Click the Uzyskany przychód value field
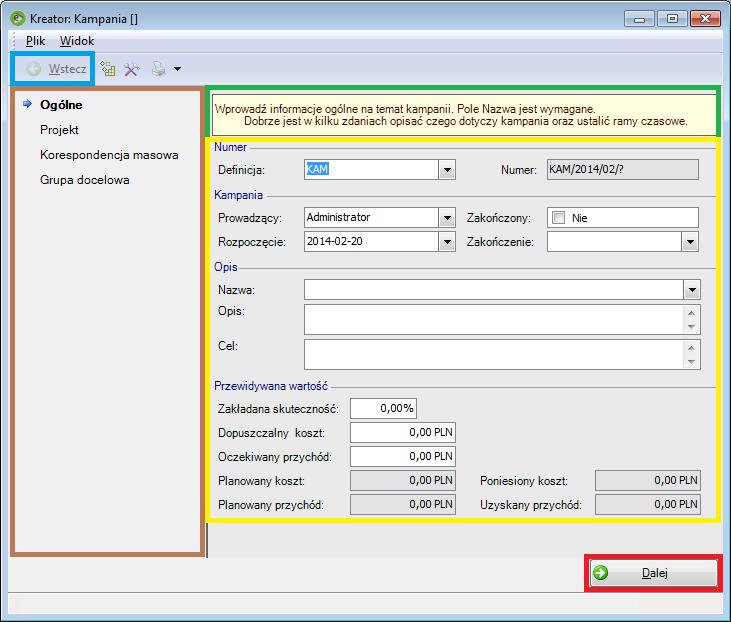 (x=648, y=505)
